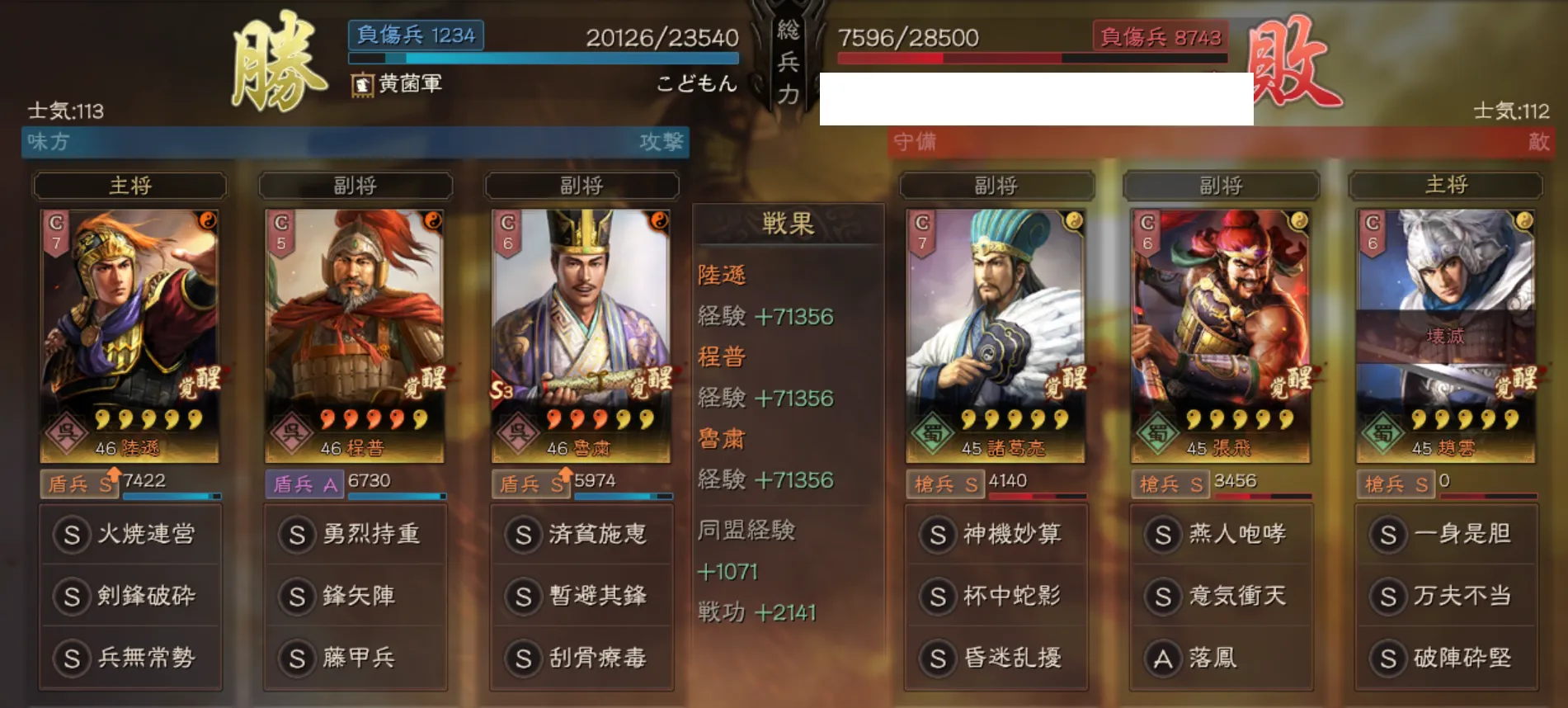Open 陸遜 general portrait card

[129, 335]
